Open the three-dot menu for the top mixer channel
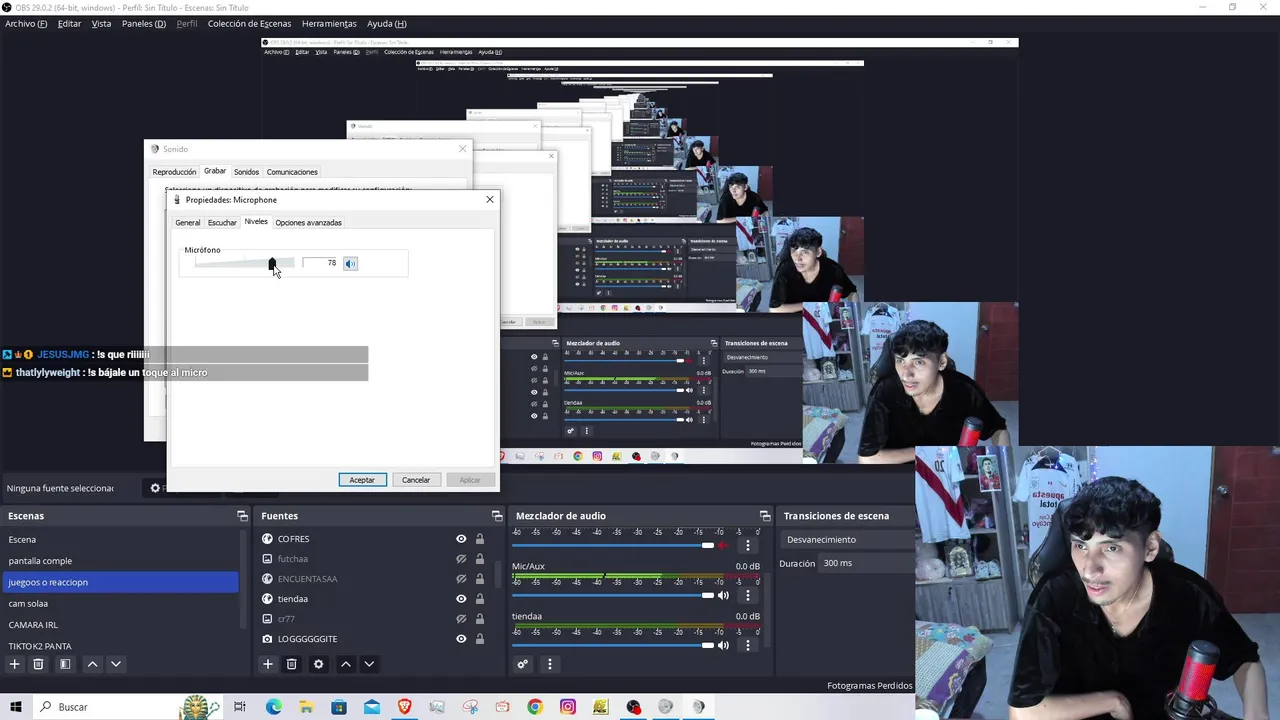The width and height of the screenshot is (1280, 720). point(747,545)
